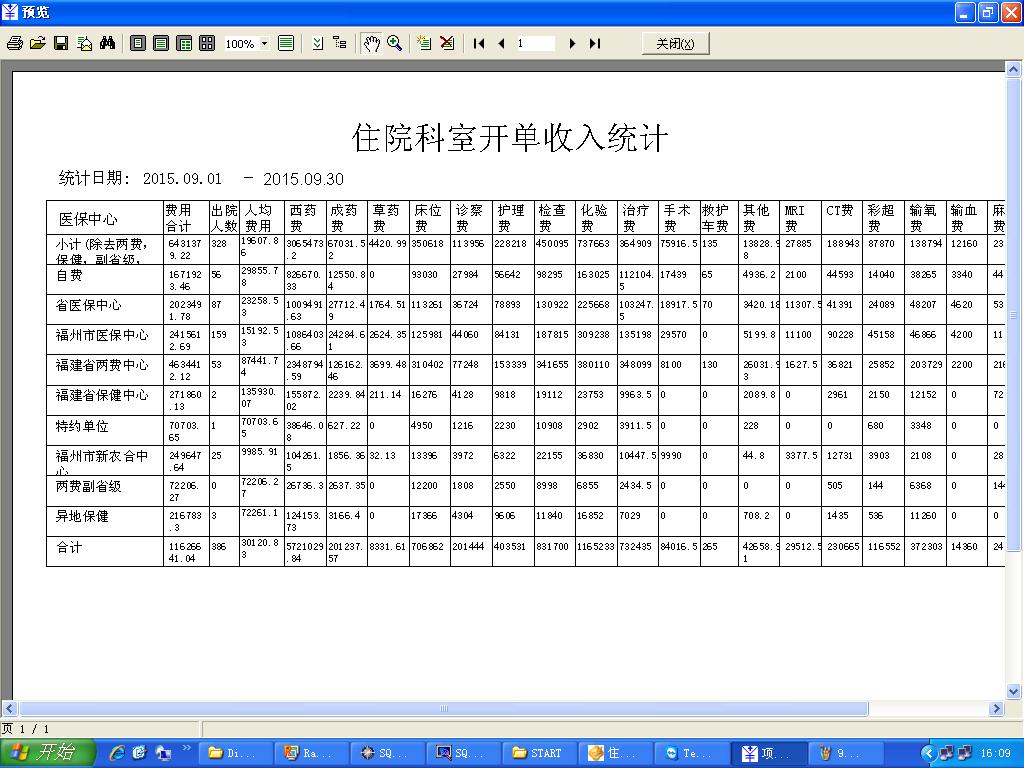1024x768 pixels.
Task: Go to the last page
Action: [594, 44]
